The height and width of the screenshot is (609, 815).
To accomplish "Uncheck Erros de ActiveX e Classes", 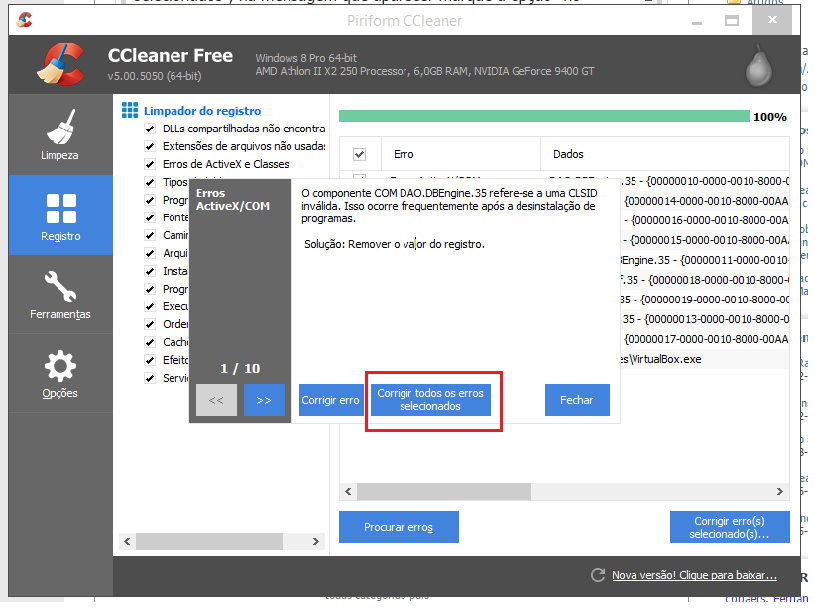I will point(150,164).
